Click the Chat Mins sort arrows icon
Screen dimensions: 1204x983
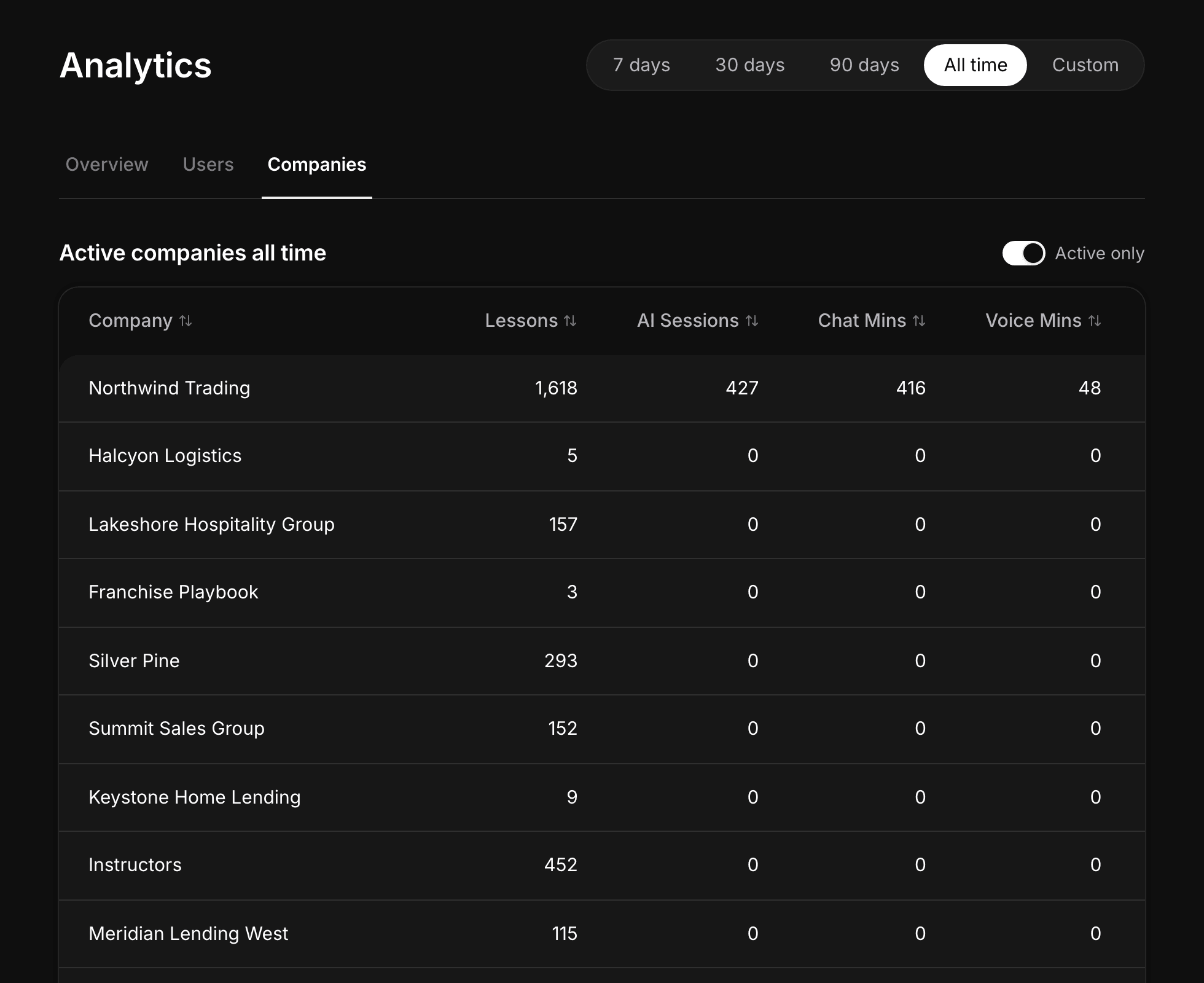tap(919, 321)
